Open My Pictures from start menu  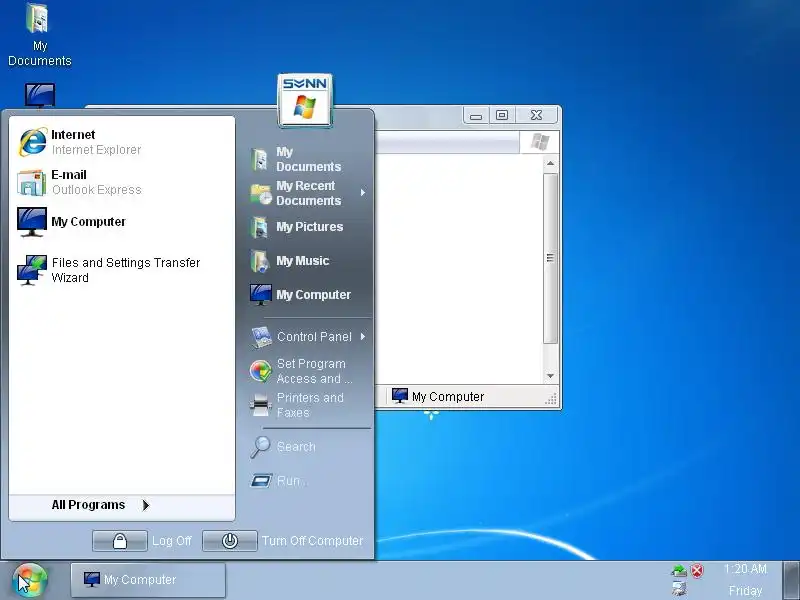pyautogui.click(x=308, y=227)
